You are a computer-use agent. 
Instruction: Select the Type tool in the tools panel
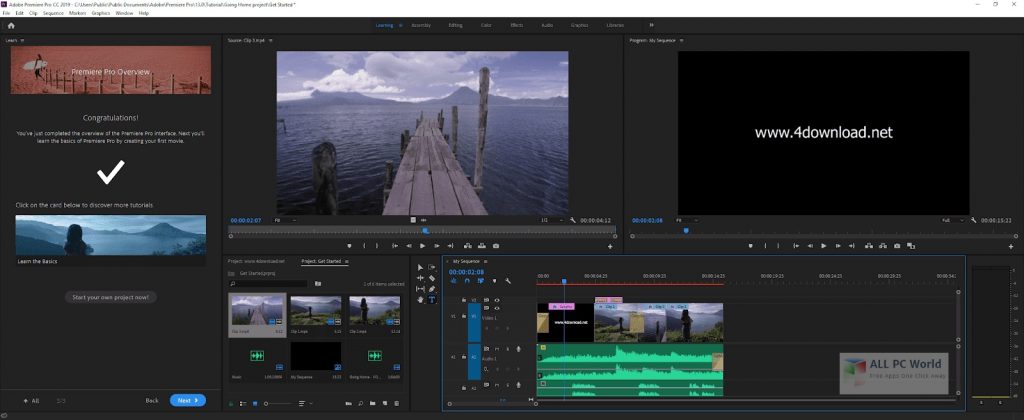coord(432,300)
